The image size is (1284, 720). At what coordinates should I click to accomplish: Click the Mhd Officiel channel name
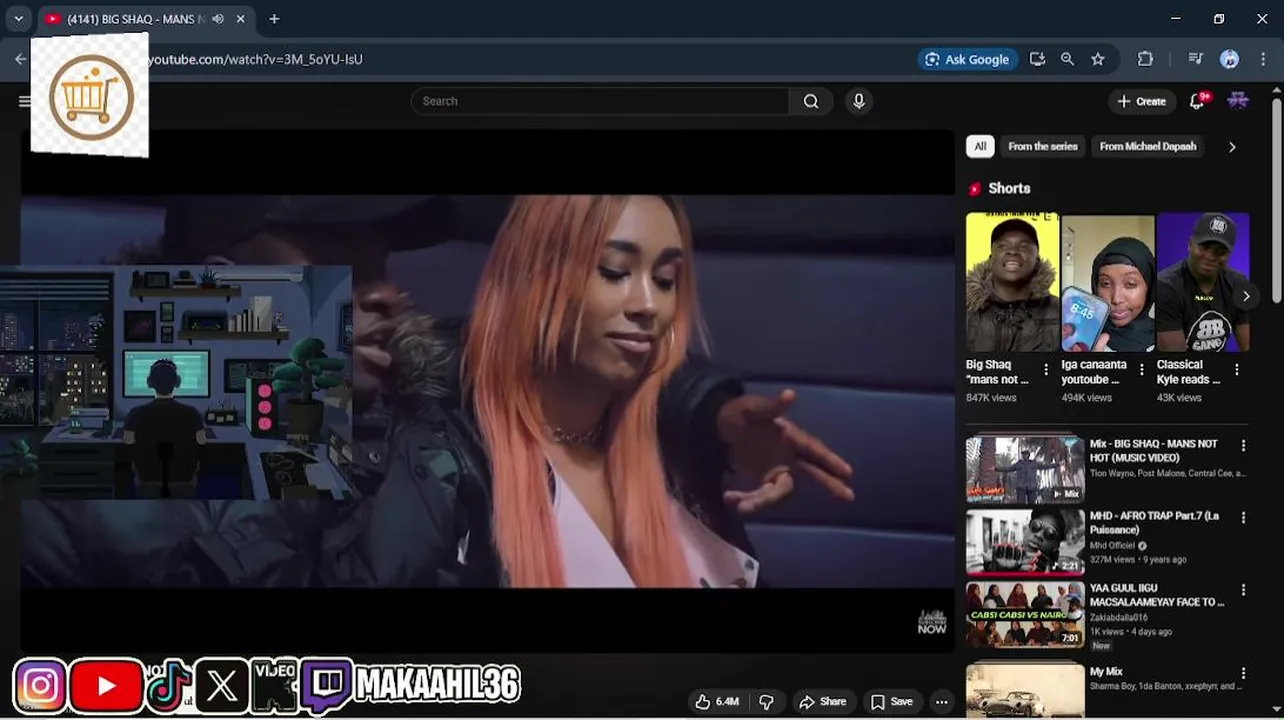[1112, 546]
